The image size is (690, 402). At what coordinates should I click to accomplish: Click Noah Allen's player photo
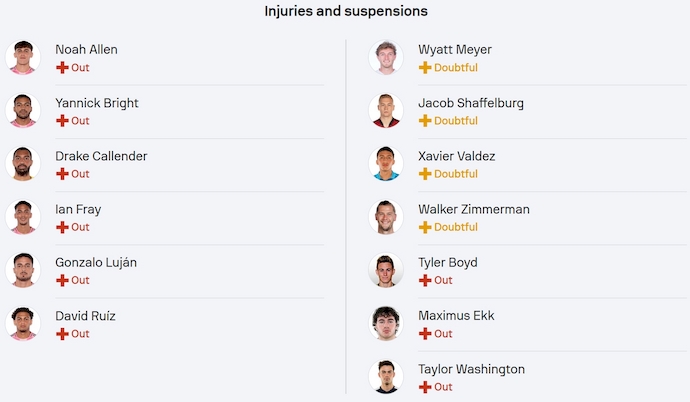21,57
